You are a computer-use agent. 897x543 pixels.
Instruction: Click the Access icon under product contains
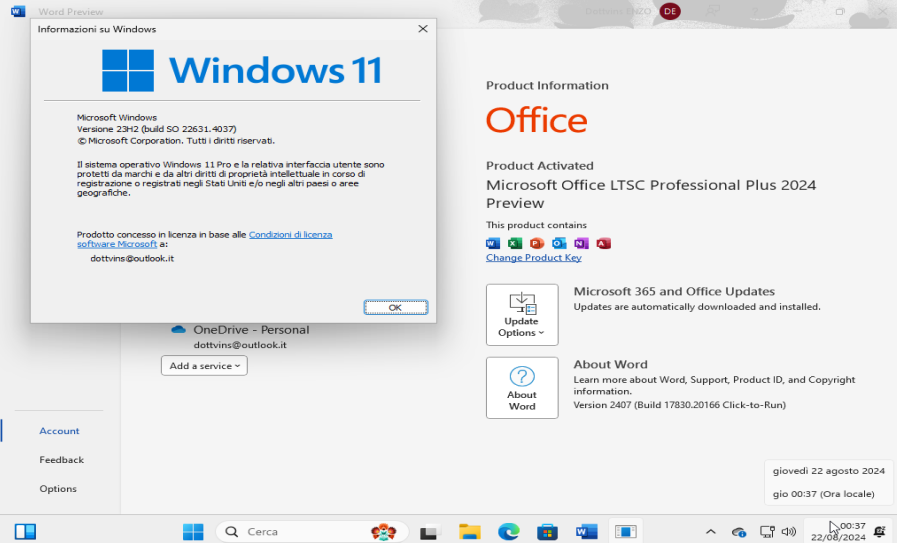point(604,243)
